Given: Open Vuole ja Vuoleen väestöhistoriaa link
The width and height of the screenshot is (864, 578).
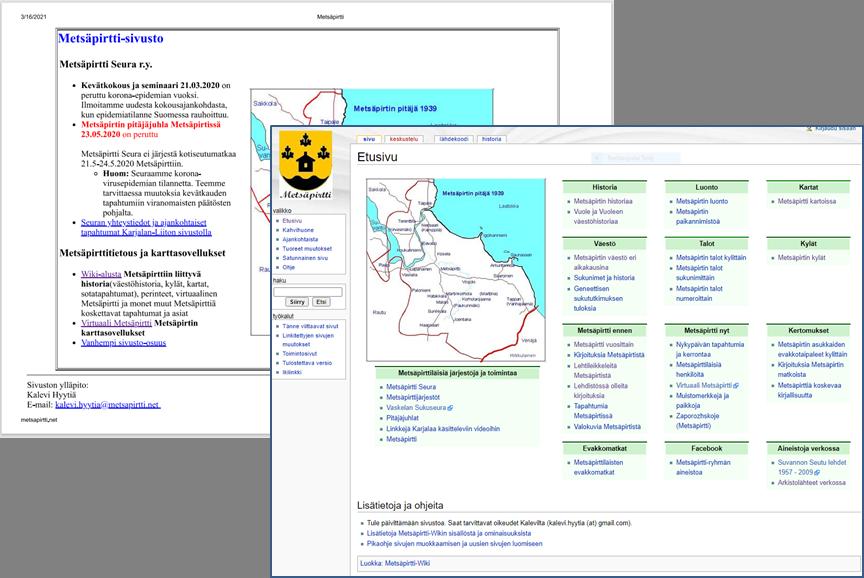Looking at the screenshot, I should (x=598, y=217).
